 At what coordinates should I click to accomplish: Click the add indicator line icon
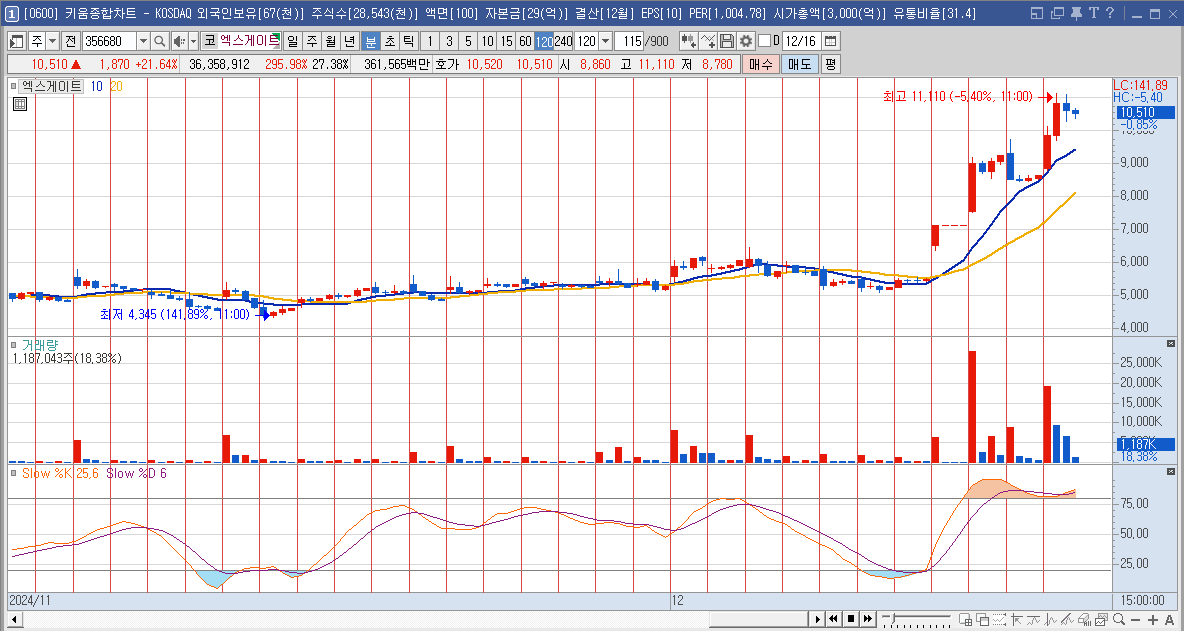708,41
